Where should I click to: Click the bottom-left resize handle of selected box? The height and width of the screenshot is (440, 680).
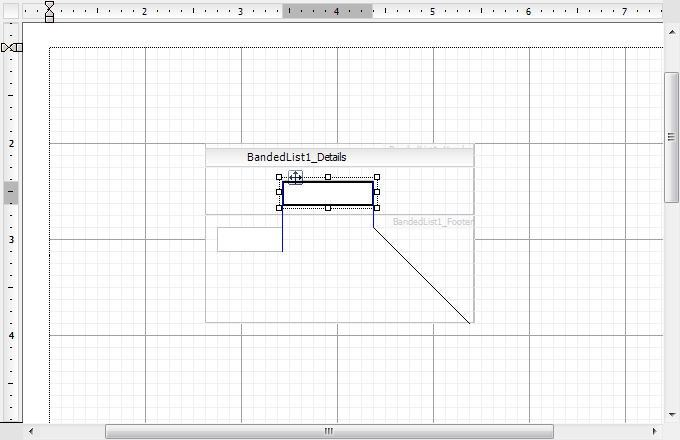pyautogui.click(x=279, y=208)
